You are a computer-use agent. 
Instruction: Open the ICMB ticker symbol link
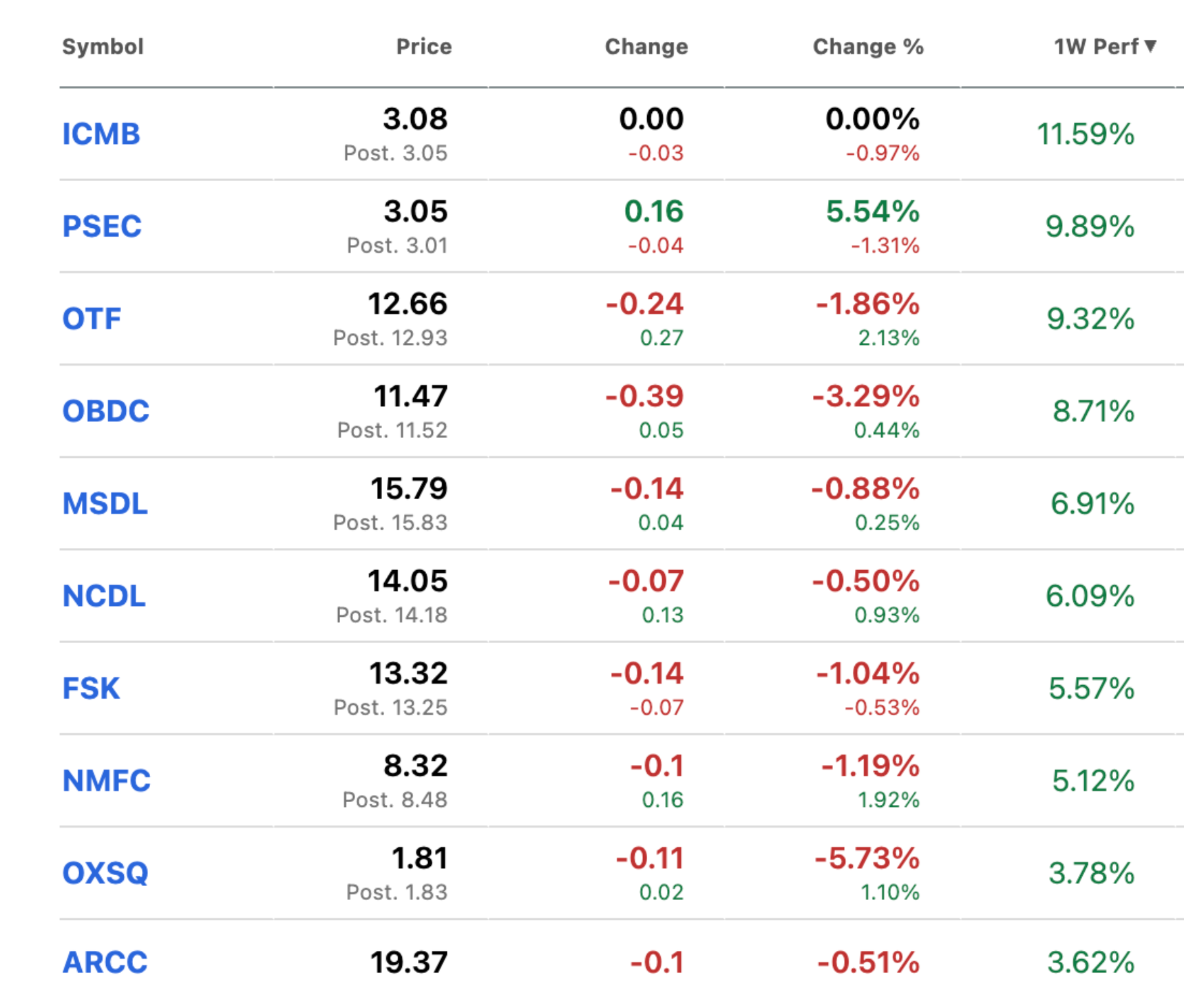coord(101,134)
